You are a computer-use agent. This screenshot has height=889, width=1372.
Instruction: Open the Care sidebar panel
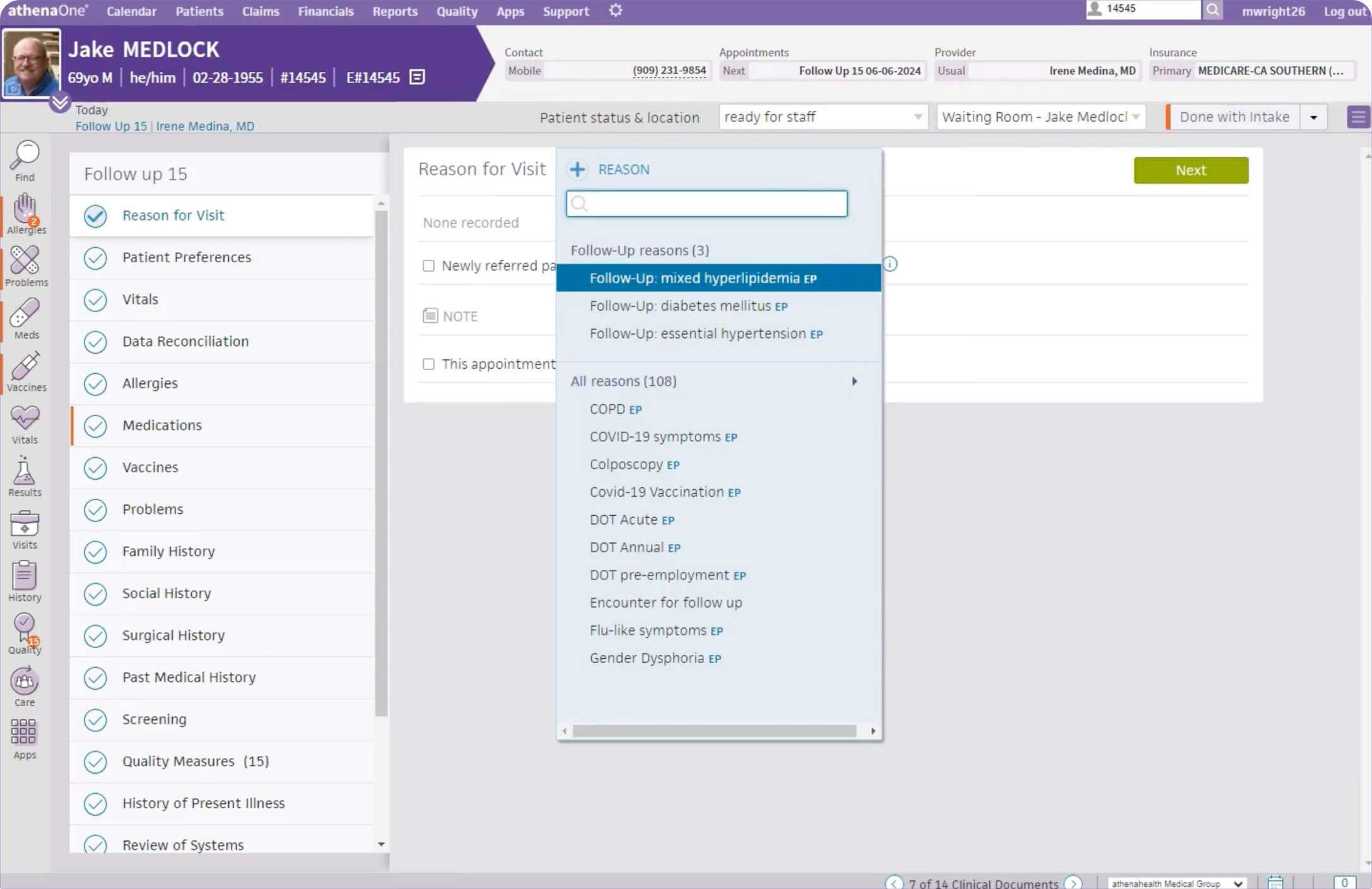[24, 684]
